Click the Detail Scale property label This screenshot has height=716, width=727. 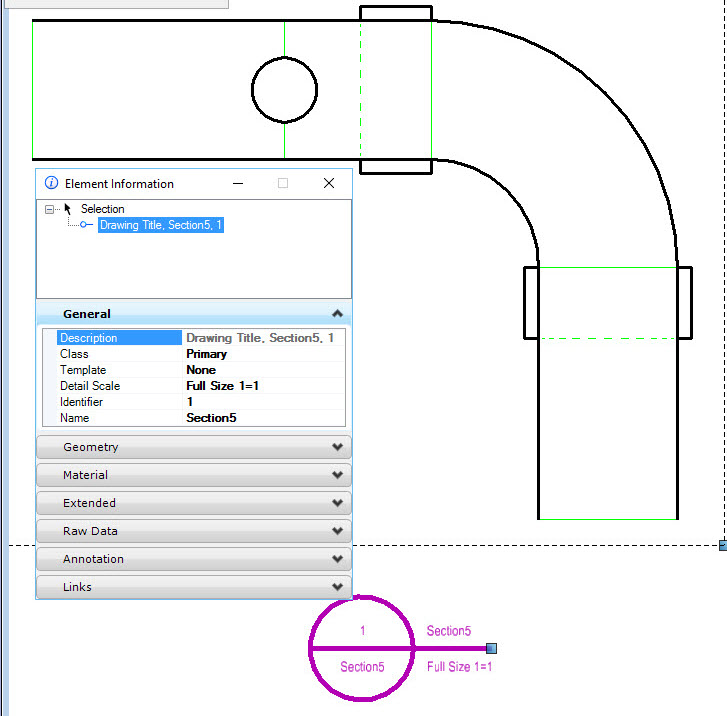click(90, 386)
